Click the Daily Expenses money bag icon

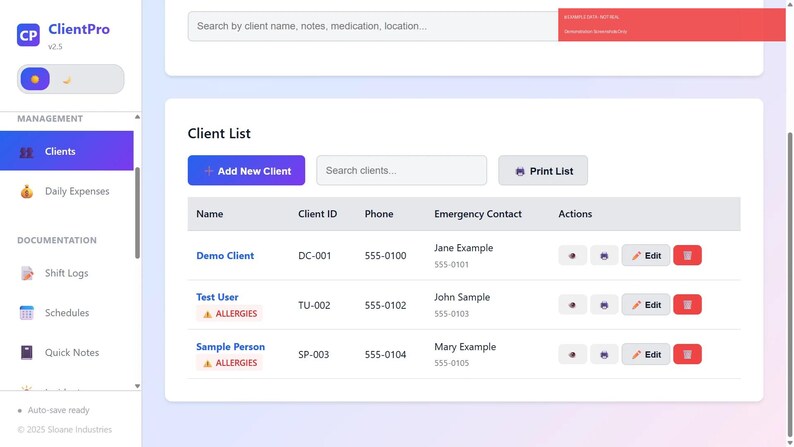point(27,191)
